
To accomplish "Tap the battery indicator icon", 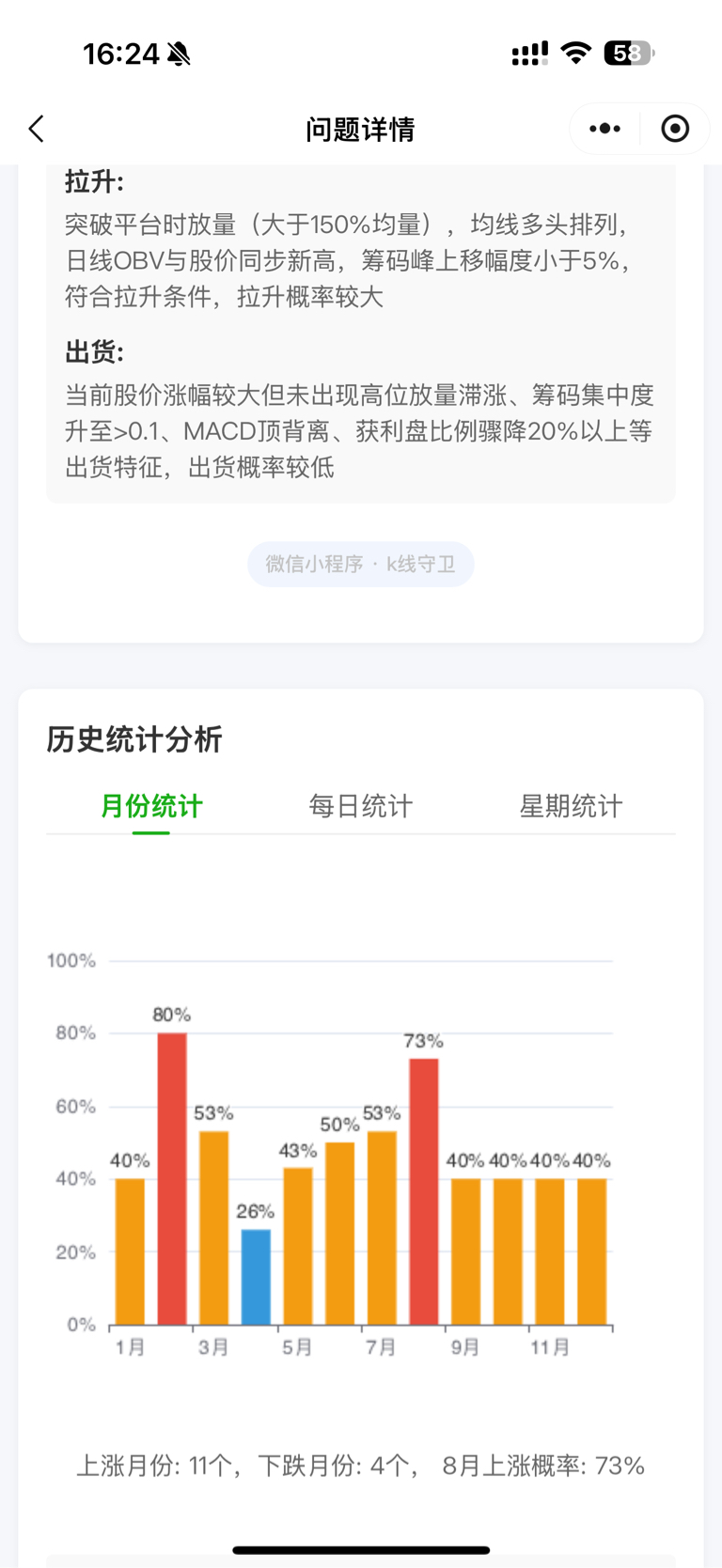I will tap(629, 54).
